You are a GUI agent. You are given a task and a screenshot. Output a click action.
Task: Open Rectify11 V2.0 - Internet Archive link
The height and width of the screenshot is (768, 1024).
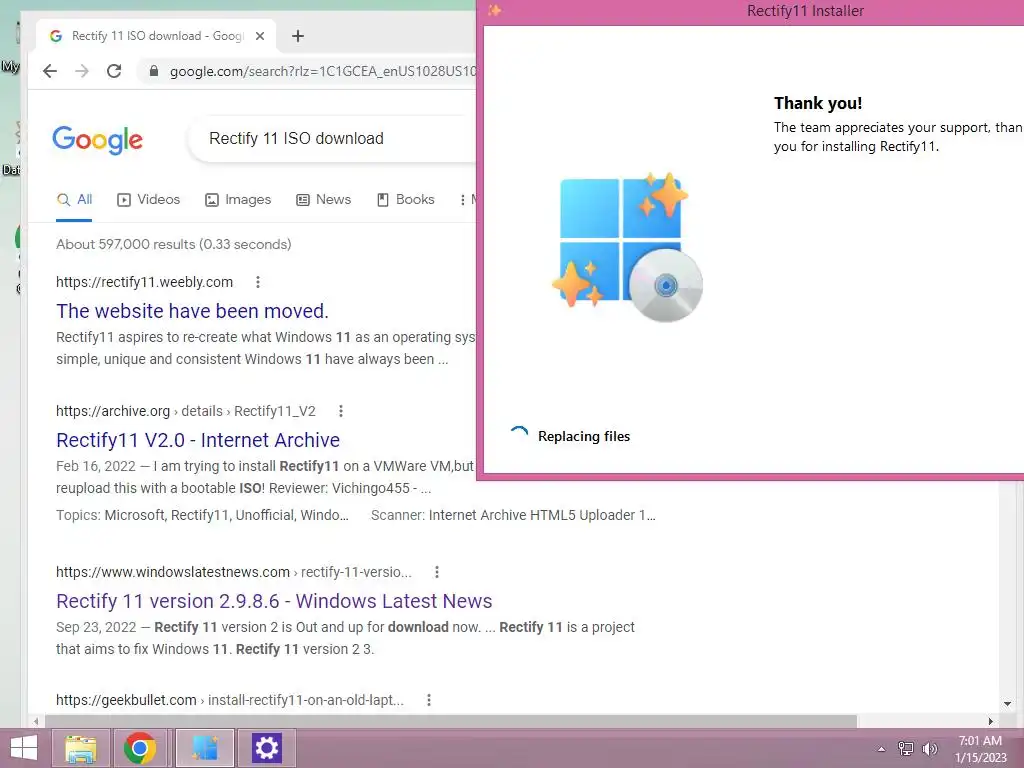(198, 440)
